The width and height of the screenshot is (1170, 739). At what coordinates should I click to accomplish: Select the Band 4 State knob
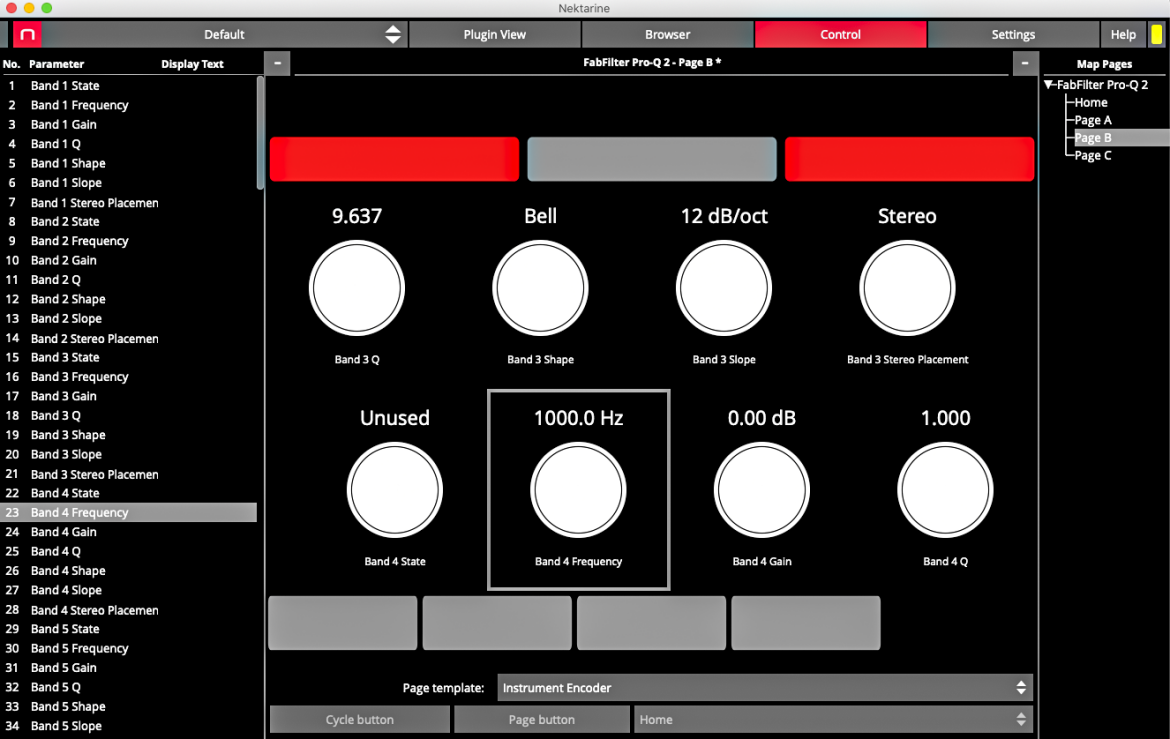pyautogui.click(x=395, y=490)
